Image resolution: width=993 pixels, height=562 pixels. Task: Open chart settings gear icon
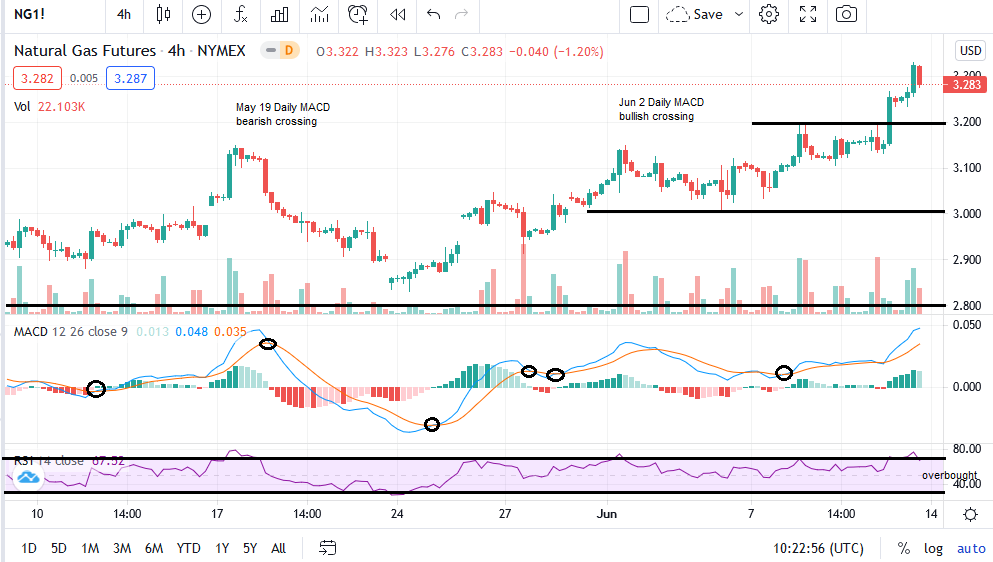click(769, 14)
